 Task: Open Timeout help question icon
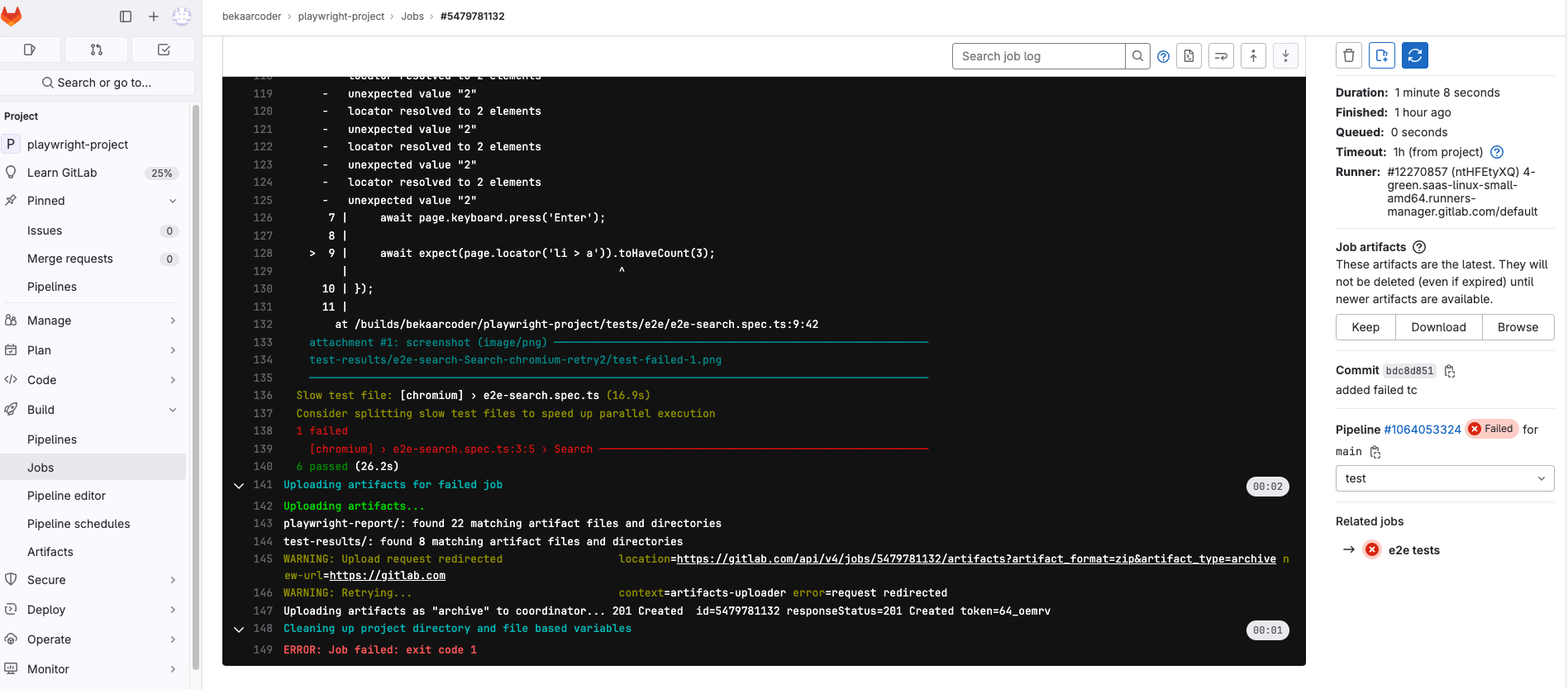pyautogui.click(x=1497, y=152)
